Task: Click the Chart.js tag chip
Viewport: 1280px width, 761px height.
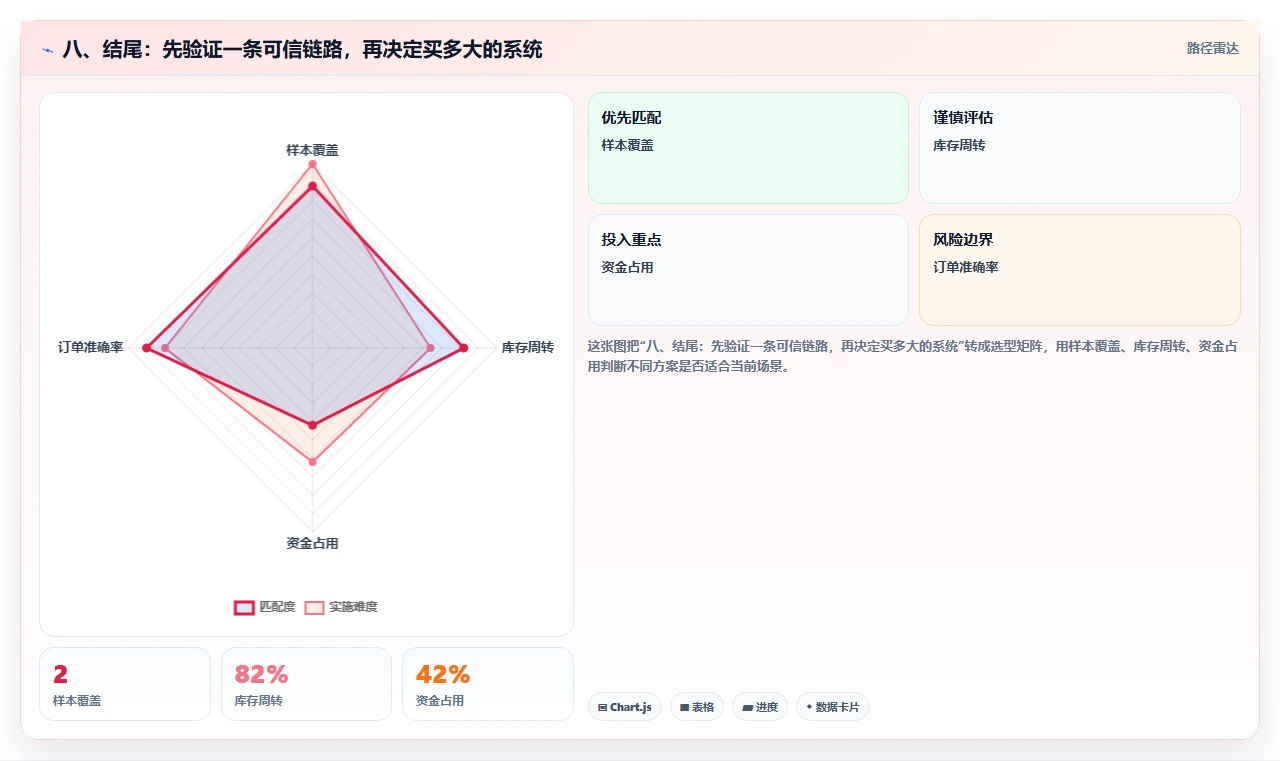Action: click(x=625, y=707)
